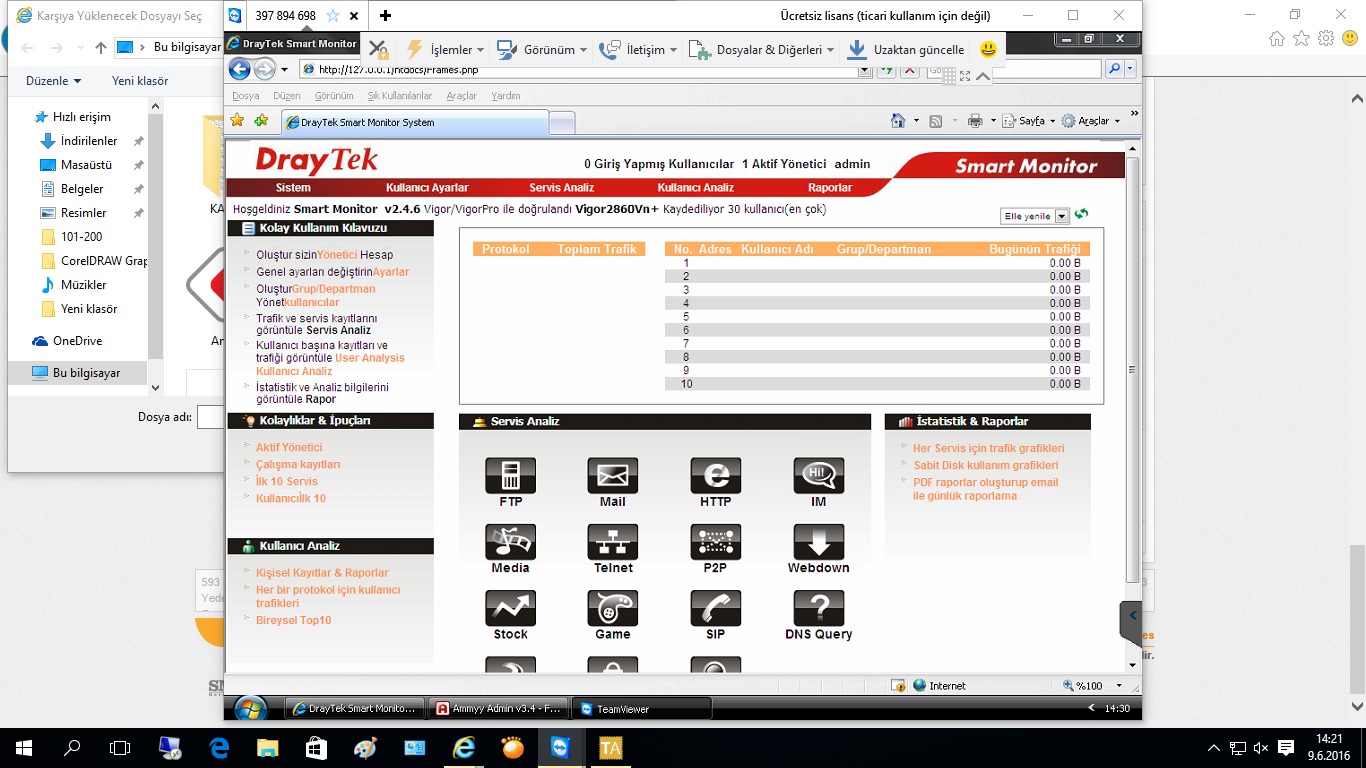Click the Mail service icon
Image resolution: width=1366 pixels, height=768 pixels.
[x=612, y=476]
